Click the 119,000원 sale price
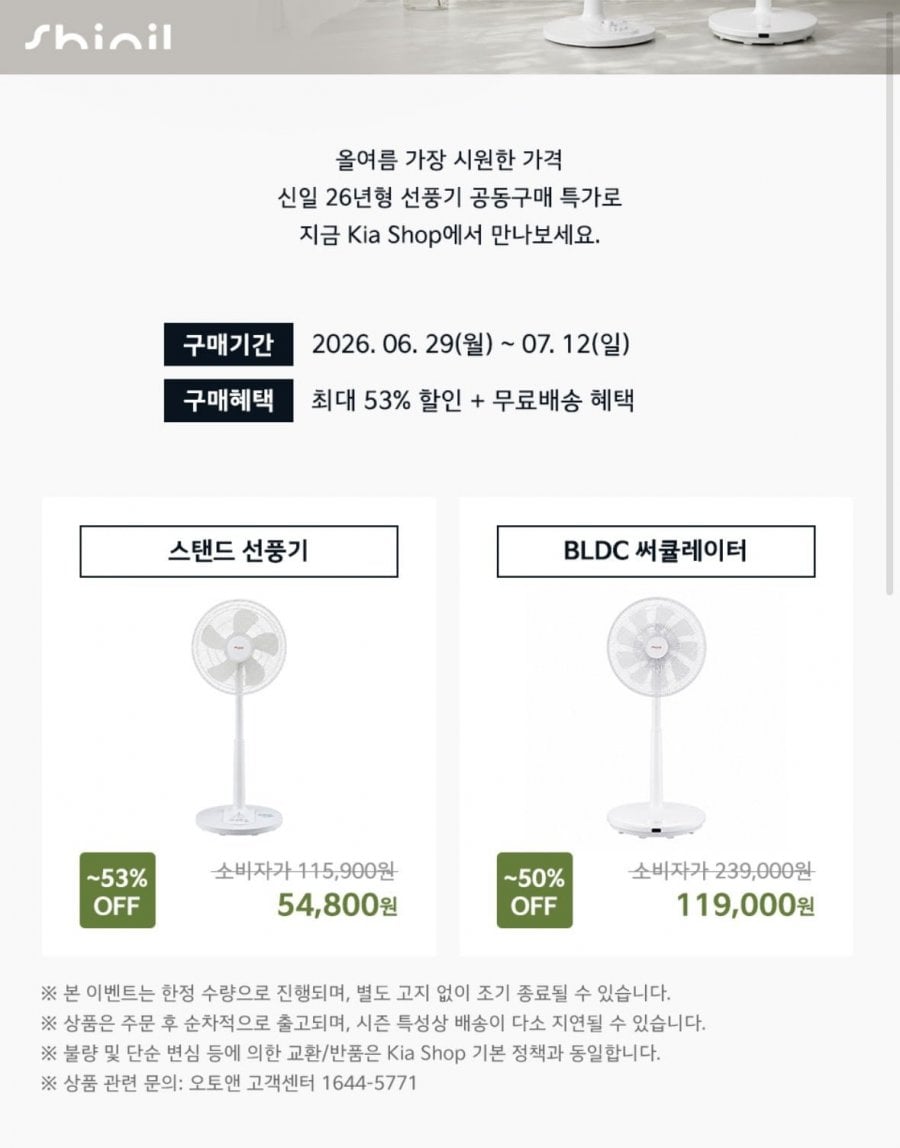900x1148 pixels. click(x=745, y=906)
